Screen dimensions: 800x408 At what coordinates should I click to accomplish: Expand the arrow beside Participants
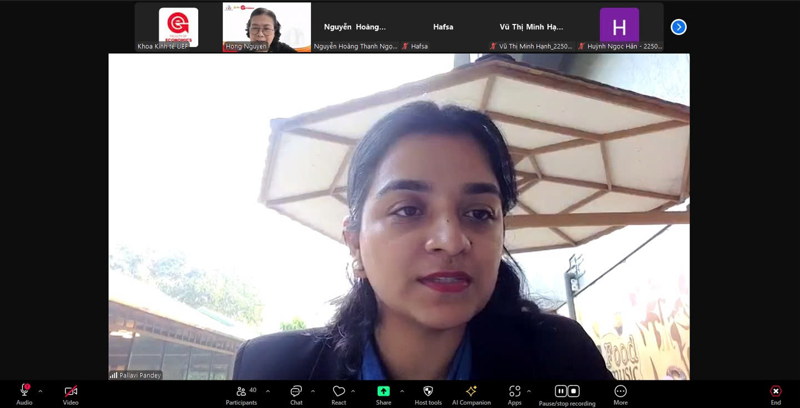pos(267,391)
